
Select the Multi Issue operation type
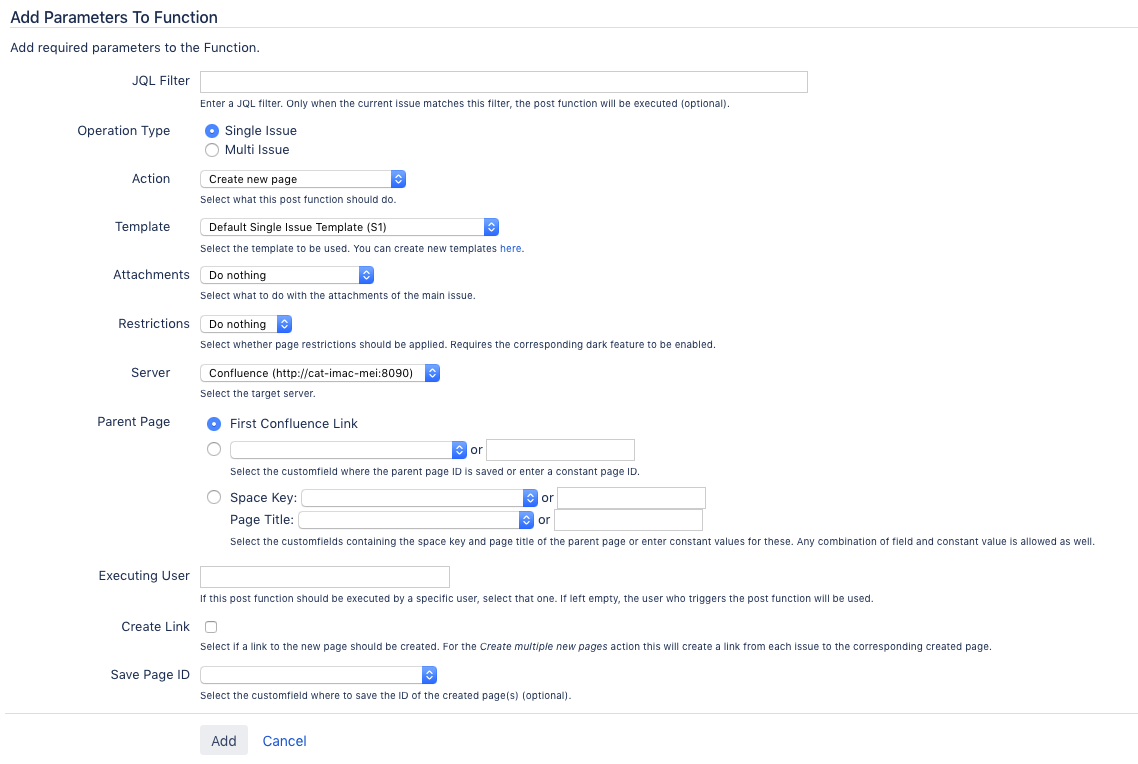click(211, 150)
